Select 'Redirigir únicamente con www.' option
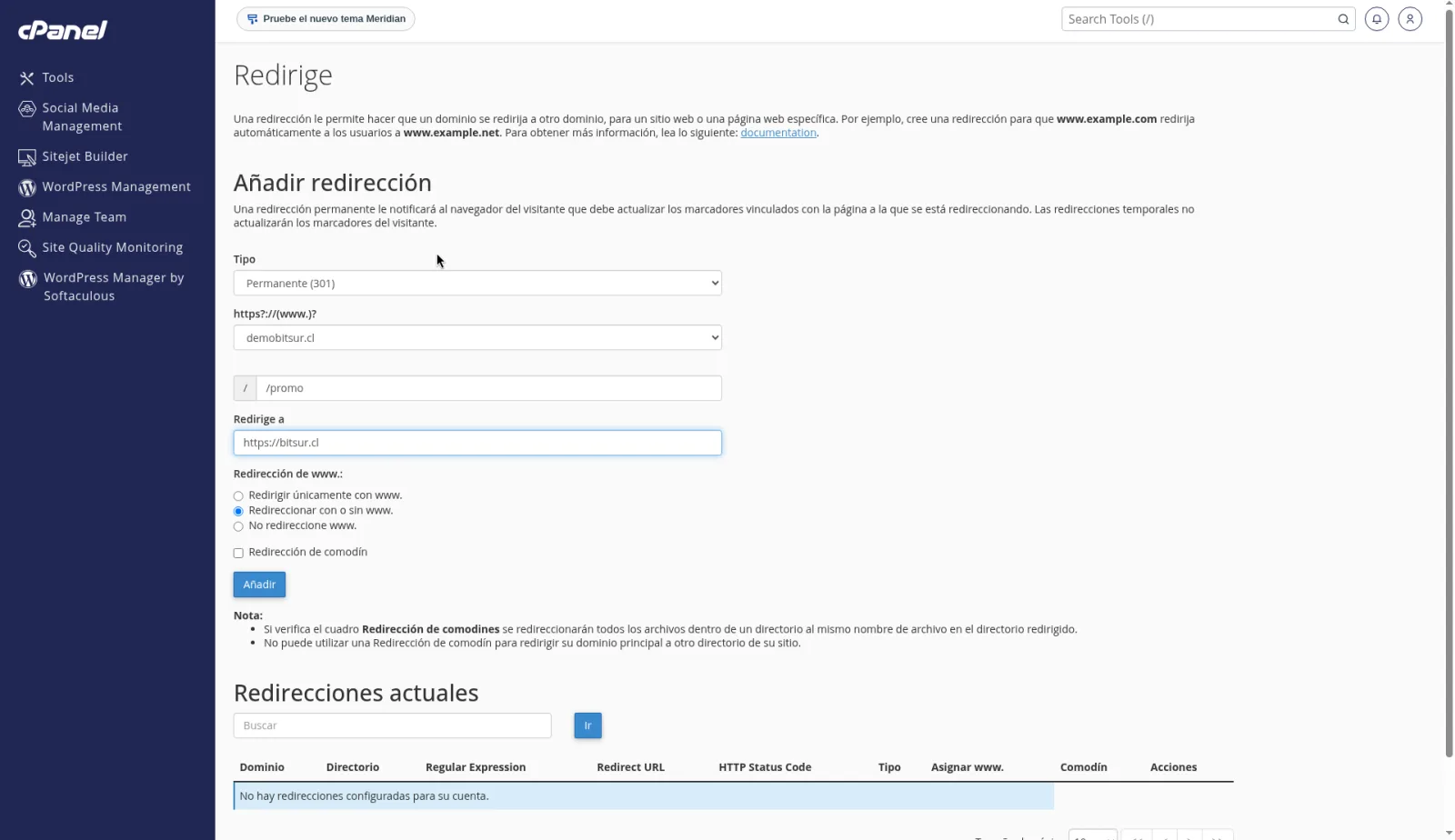 coord(238,496)
